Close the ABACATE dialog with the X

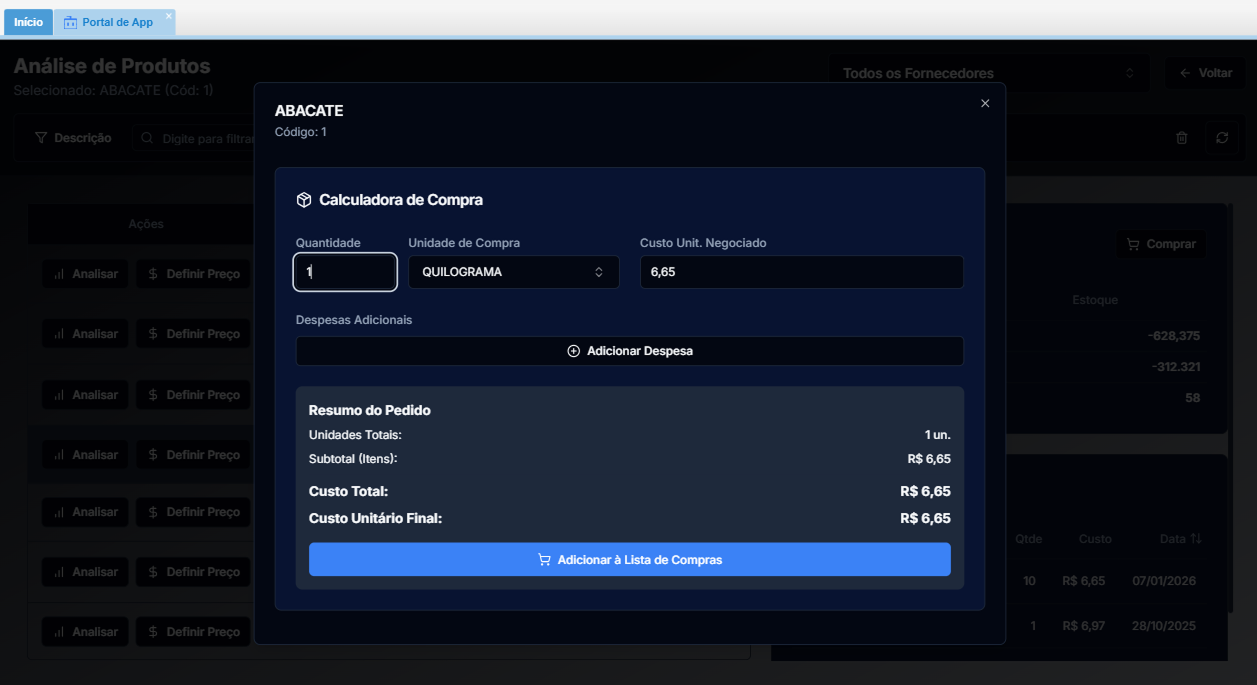985,103
